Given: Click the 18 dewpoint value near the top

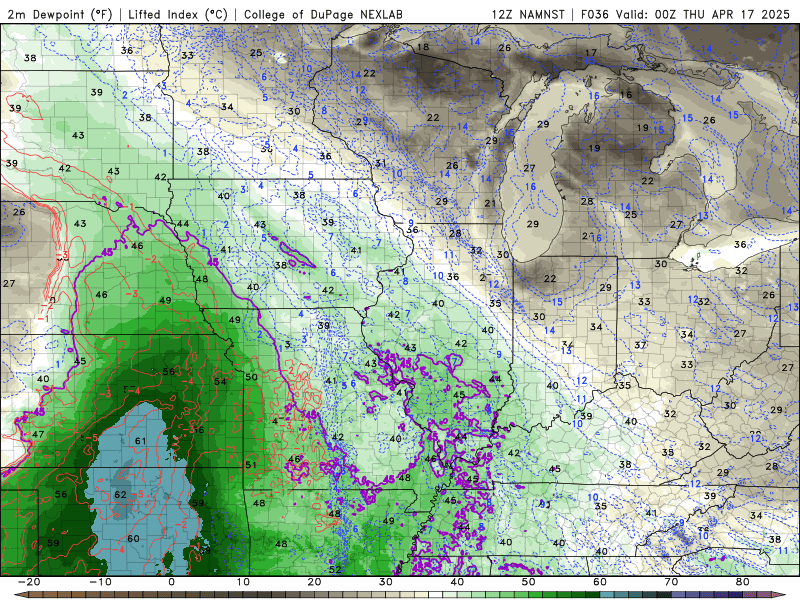Looking at the screenshot, I should click(423, 47).
